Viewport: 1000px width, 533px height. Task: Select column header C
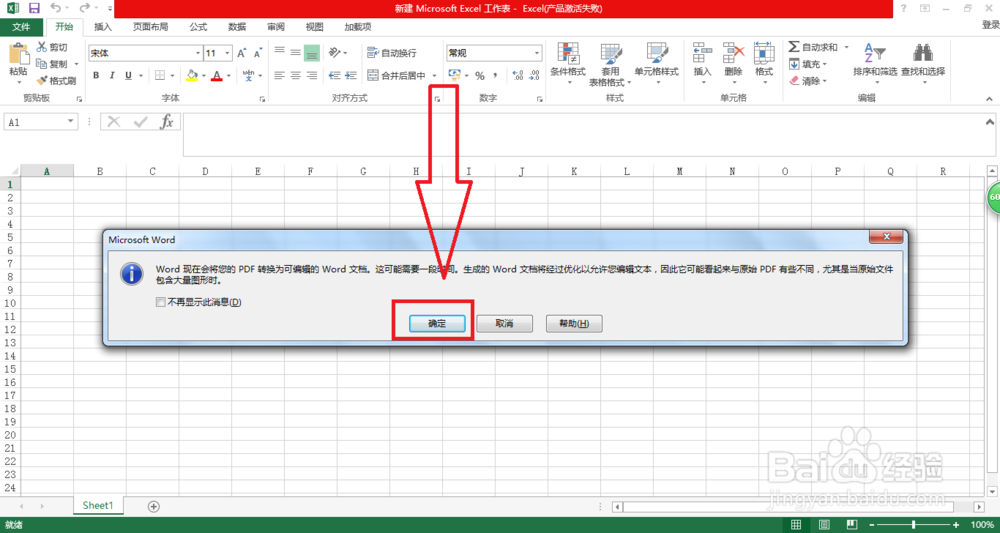[152, 171]
